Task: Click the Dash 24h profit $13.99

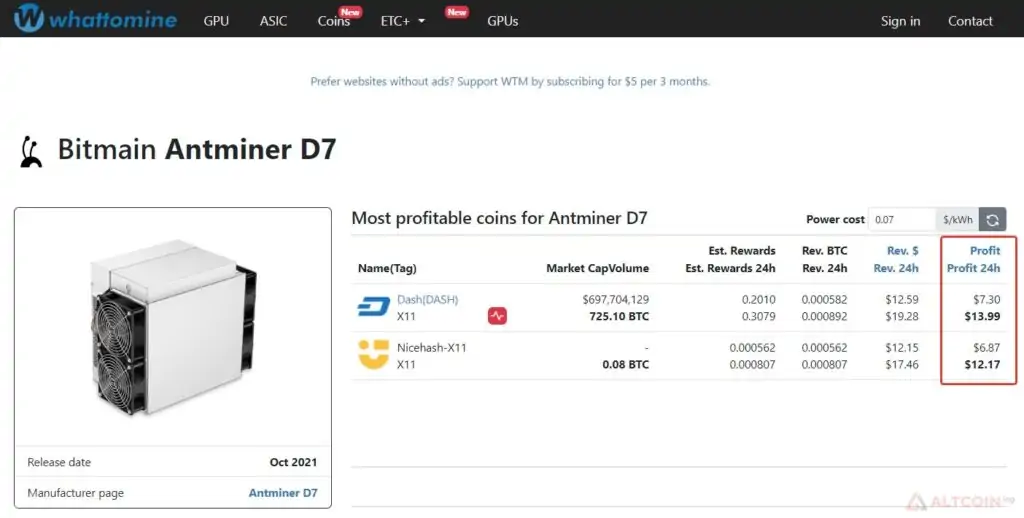Action: tap(982, 316)
